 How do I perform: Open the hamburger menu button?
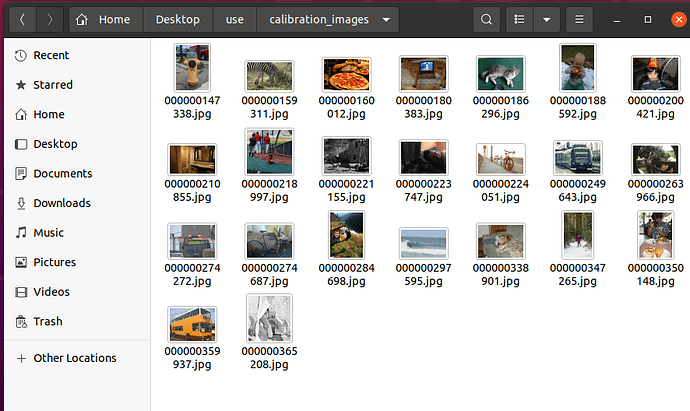[x=578, y=20]
